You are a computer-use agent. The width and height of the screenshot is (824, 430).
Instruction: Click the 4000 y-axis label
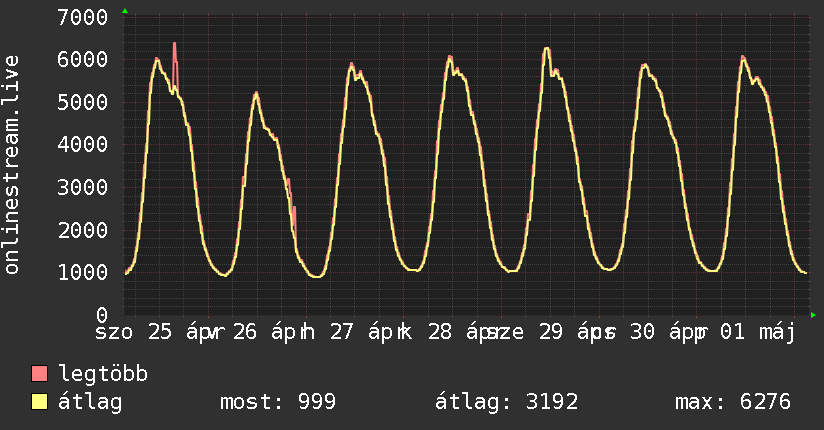(83, 144)
